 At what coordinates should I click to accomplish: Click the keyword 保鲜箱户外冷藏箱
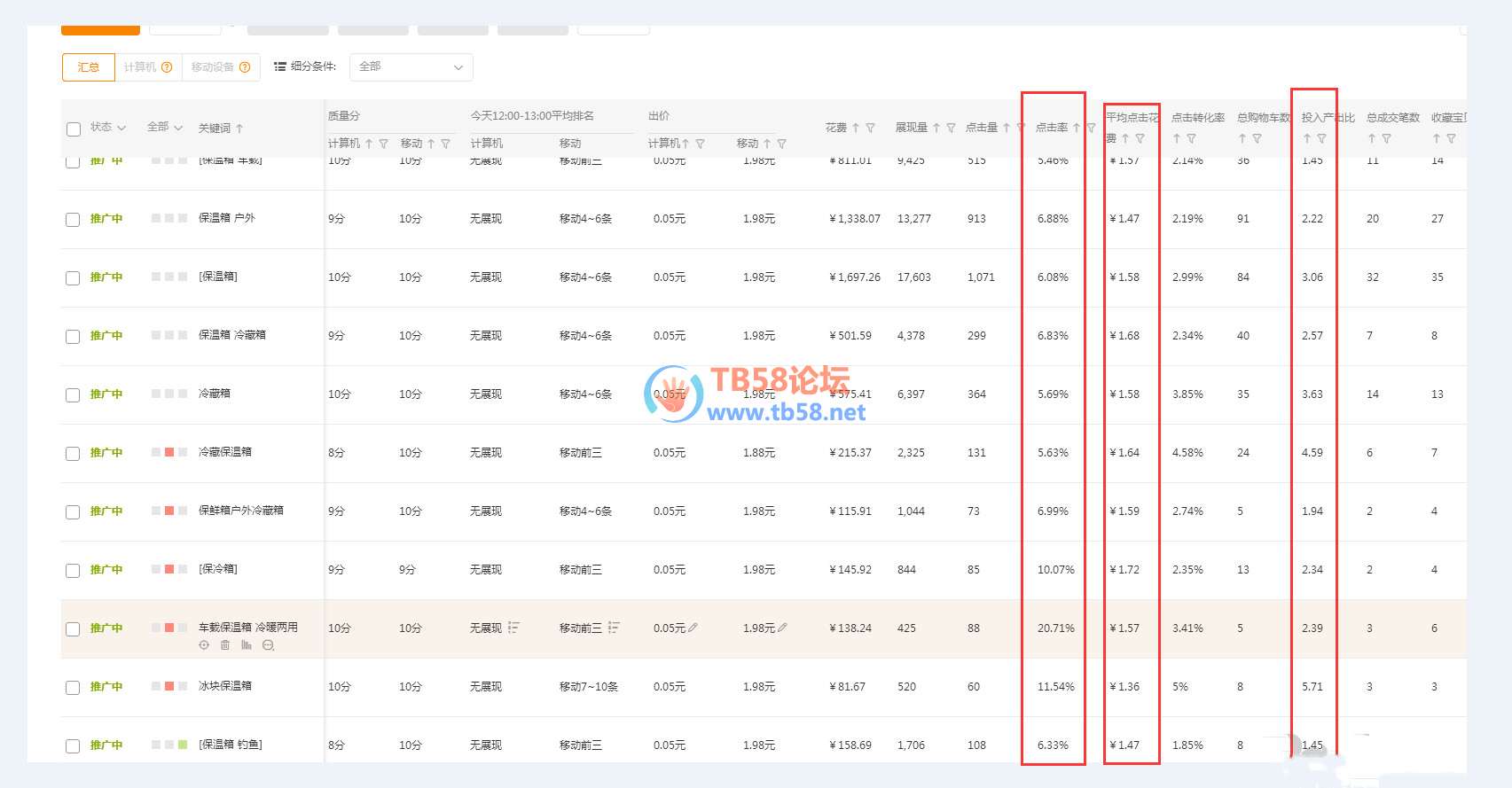click(x=241, y=511)
